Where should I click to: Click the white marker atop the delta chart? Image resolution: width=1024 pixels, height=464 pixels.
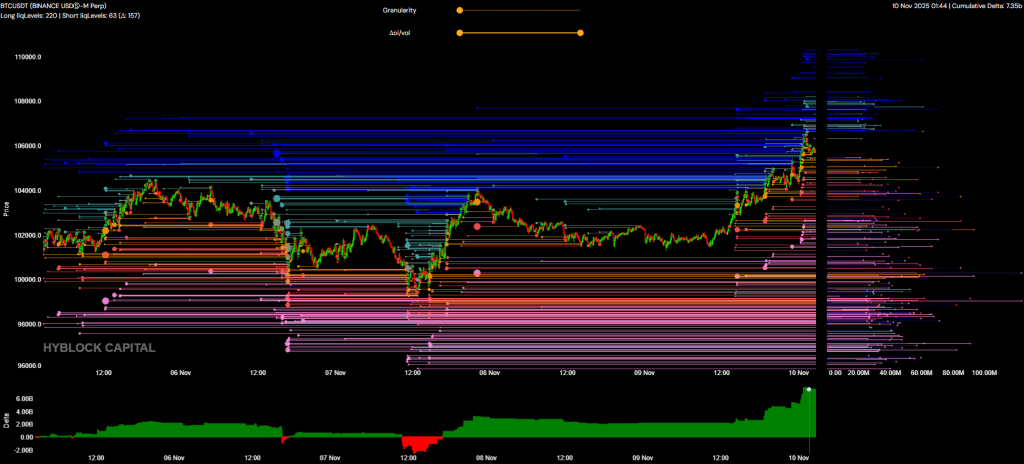pos(809,389)
